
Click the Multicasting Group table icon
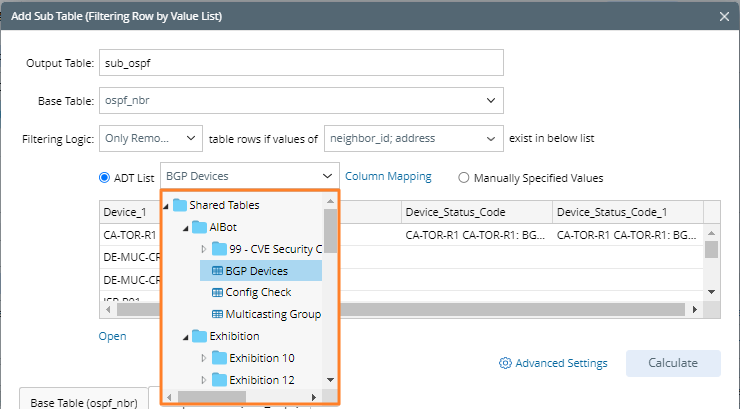pyautogui.click(x=217, y=314)
